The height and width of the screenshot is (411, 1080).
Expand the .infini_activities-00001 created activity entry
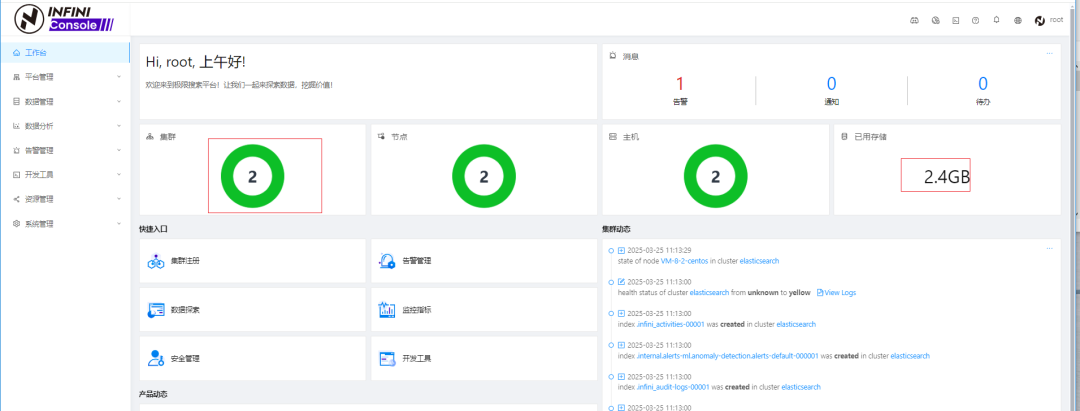coord(621,313)
